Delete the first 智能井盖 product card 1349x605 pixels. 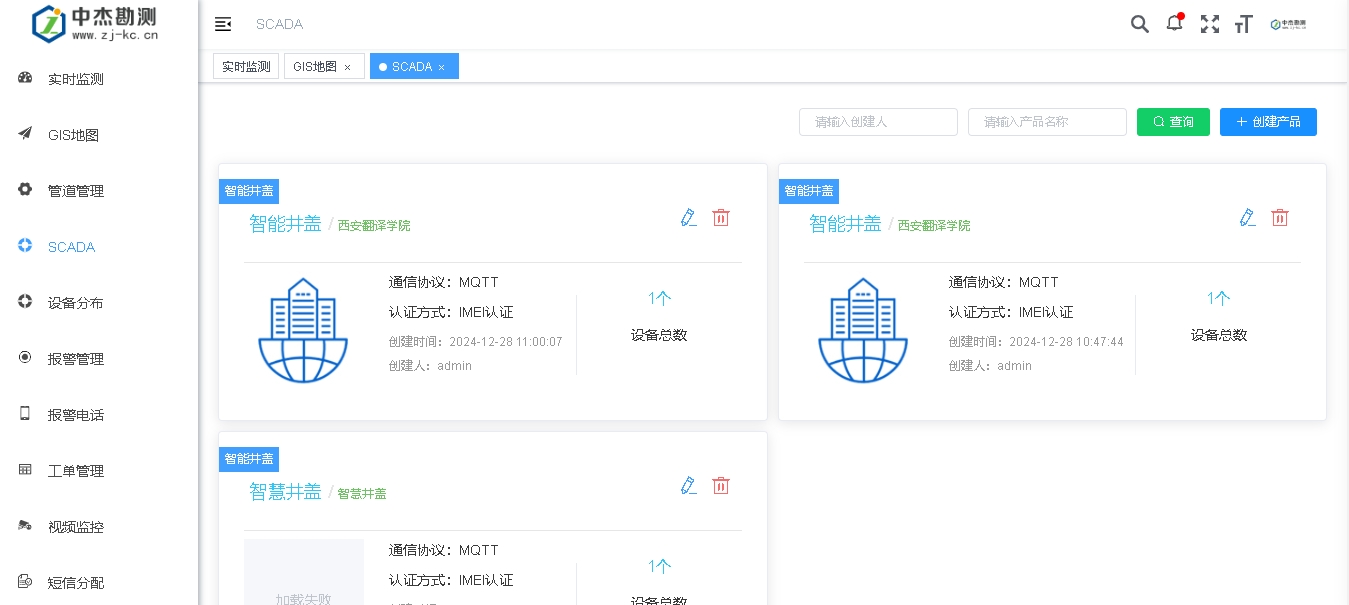[x=721, y=217]
